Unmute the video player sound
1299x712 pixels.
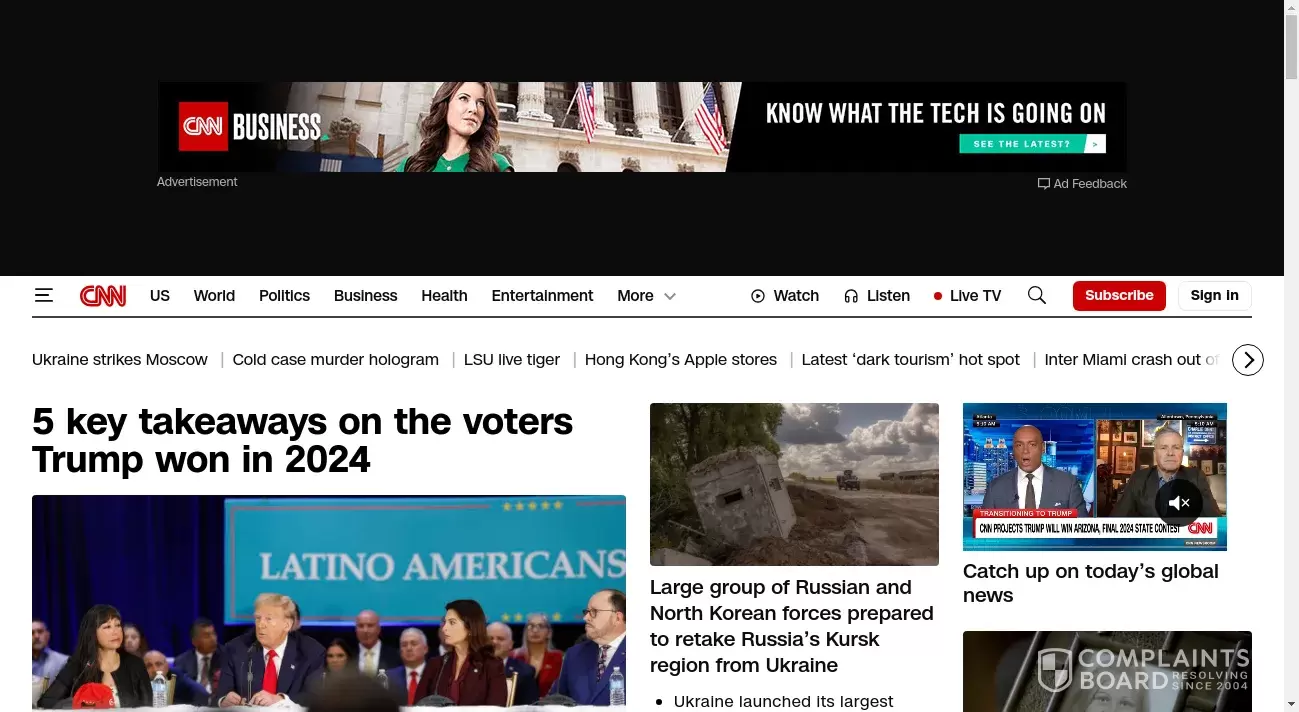coord(1179,503)
